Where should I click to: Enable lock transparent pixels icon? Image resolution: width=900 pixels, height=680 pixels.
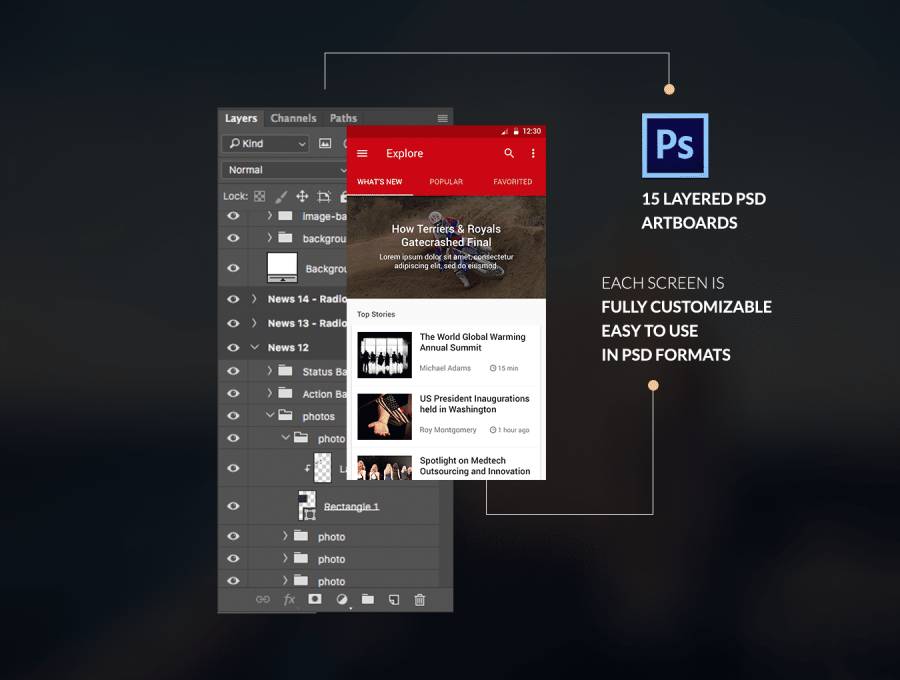point(259,196)
